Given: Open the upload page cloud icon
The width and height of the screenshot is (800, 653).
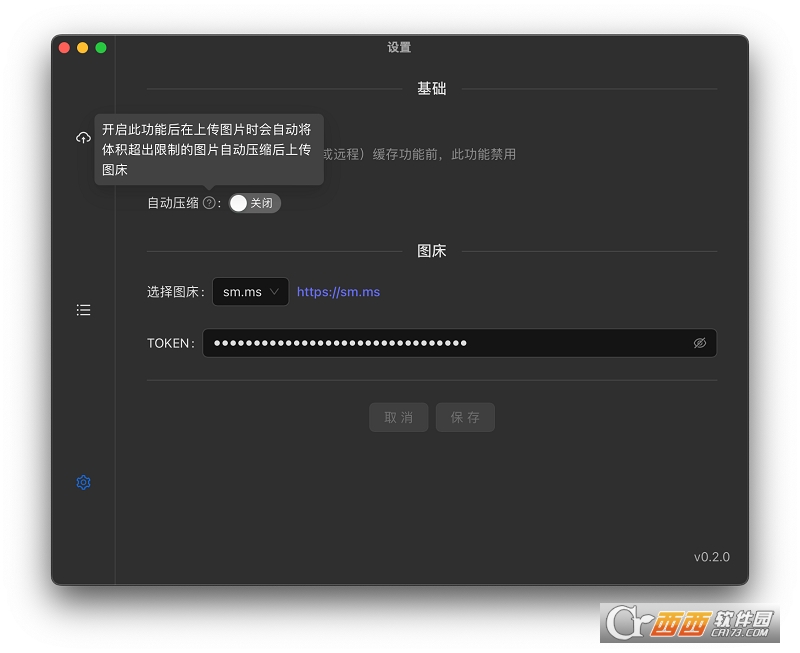Looking at the screenshot, I should (83, 138).
